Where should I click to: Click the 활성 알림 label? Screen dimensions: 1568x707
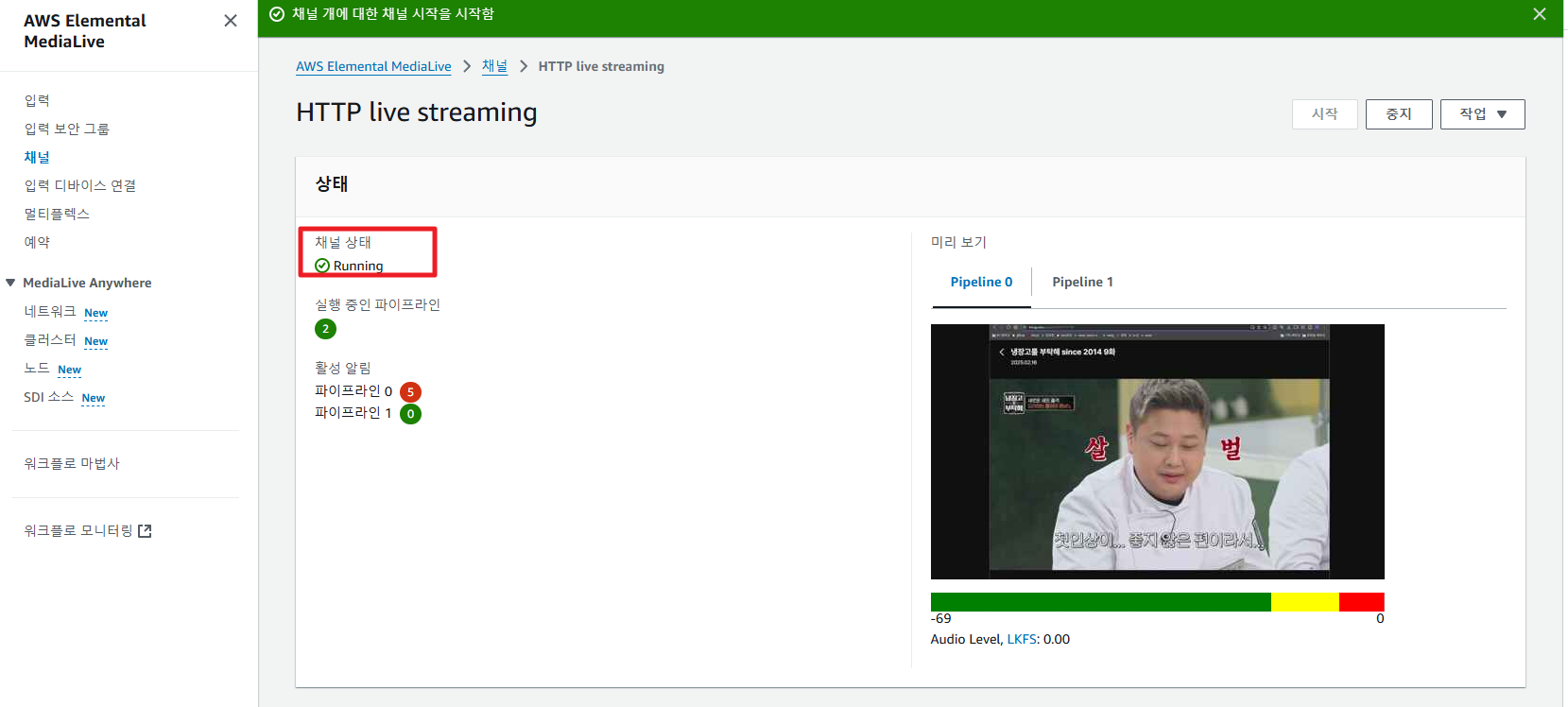coord(343,368)
